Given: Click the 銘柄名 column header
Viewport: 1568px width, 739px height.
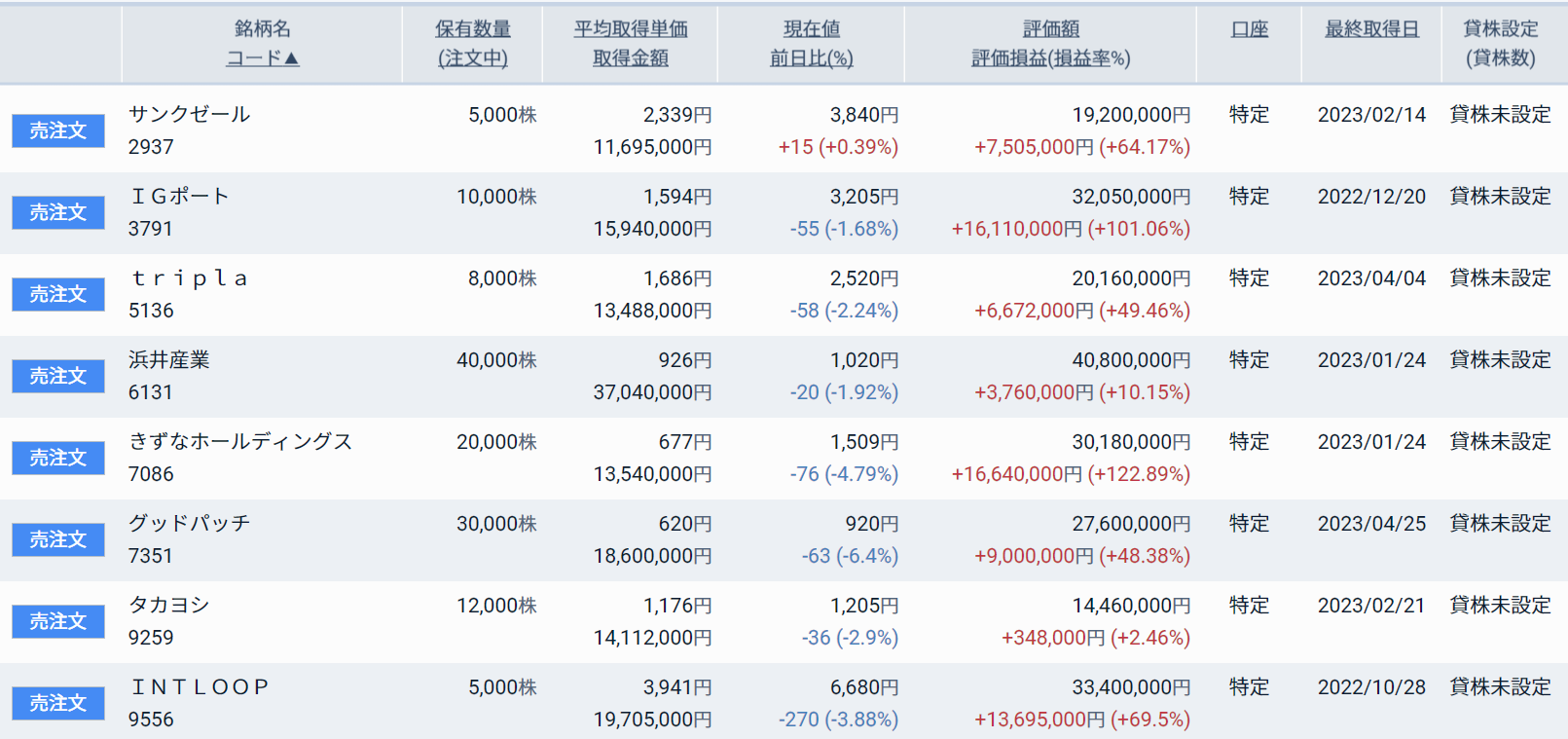Looking at the screenshot, I should click(262, 29).
